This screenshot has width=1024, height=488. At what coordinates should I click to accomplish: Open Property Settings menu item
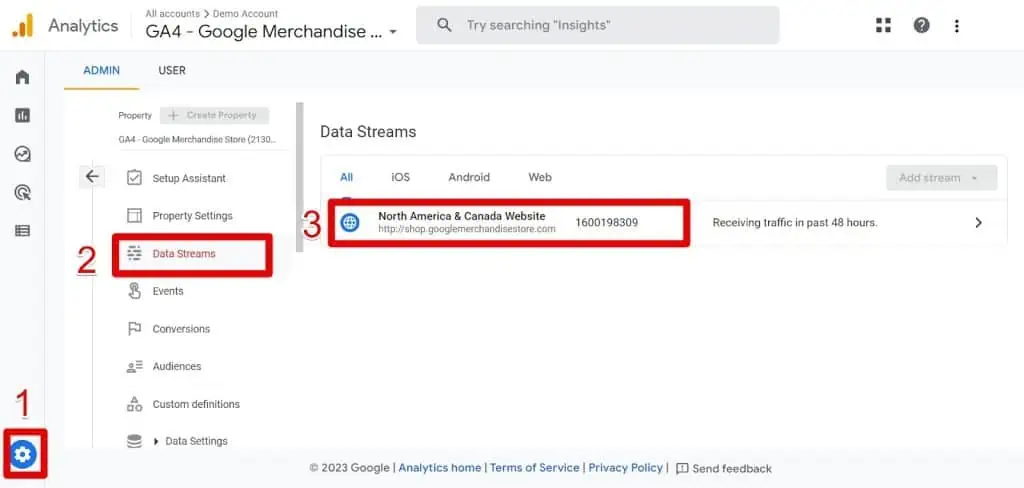[x=193, y=216]
